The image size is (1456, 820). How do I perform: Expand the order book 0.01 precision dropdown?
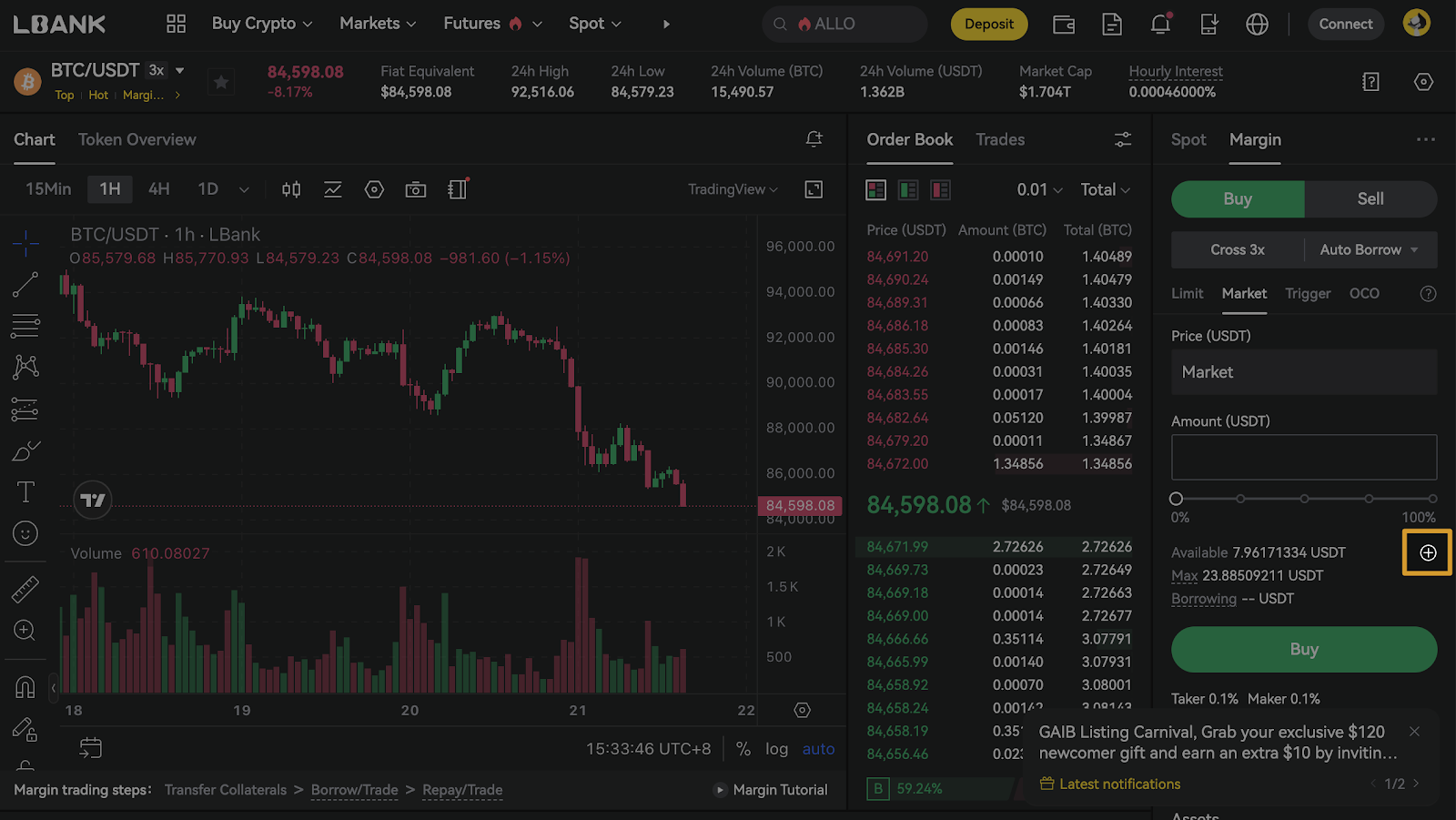point(1039,189)
